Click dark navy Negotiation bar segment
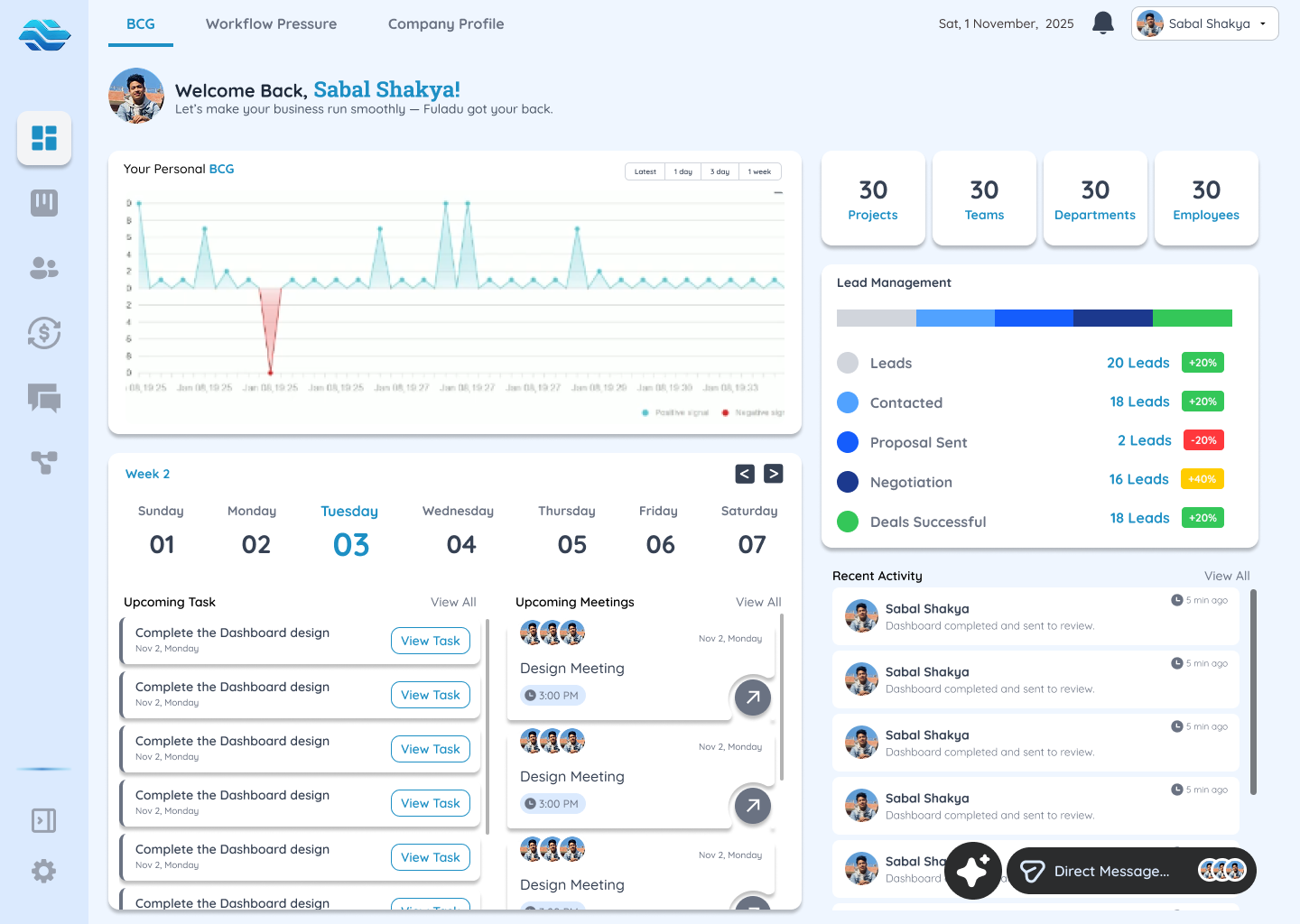This screenshot has height=924, width=1300. (1113, 318)
